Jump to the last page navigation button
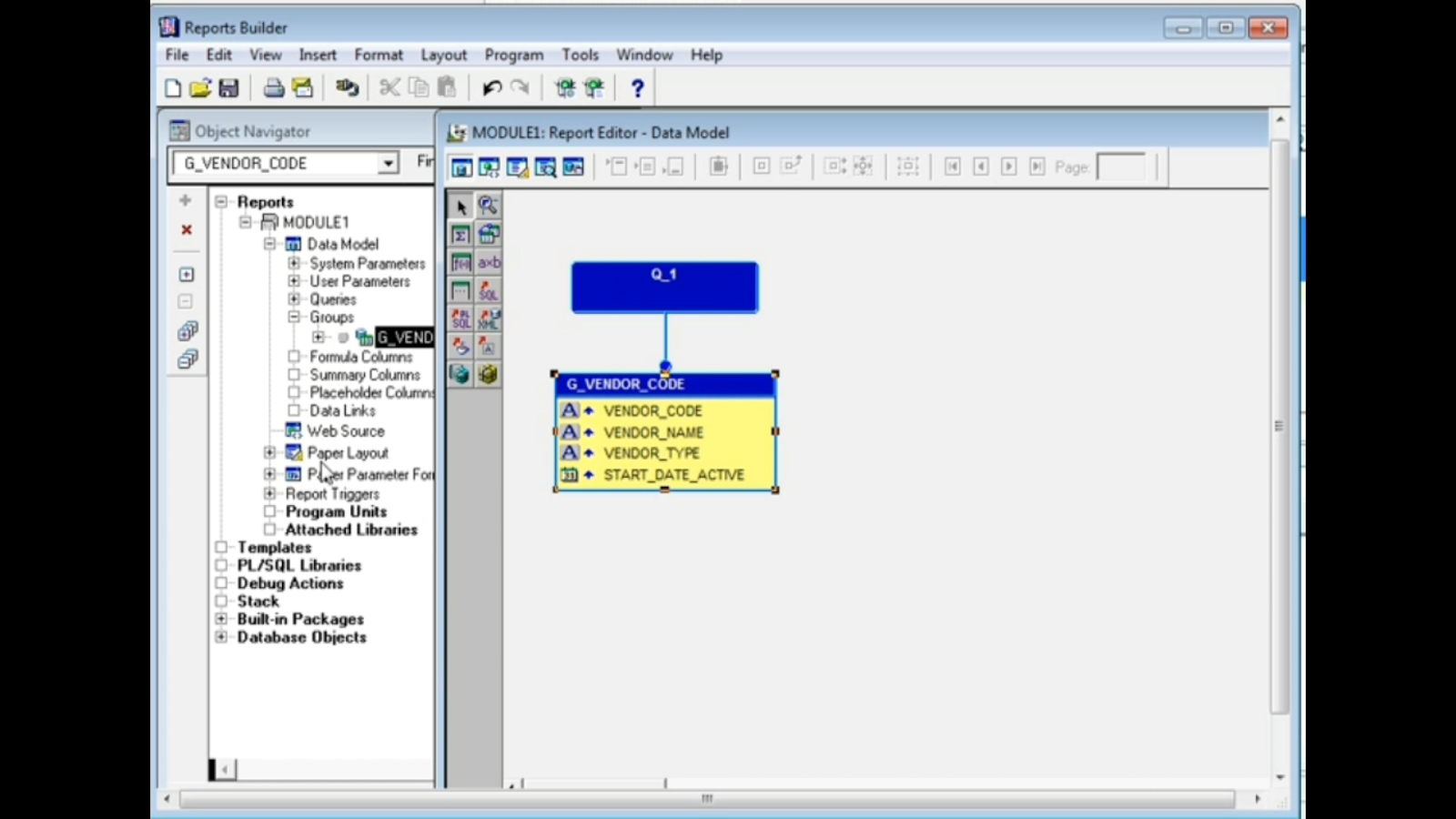The width and height of the screenshot is (1456, 819). point(1036,167)
